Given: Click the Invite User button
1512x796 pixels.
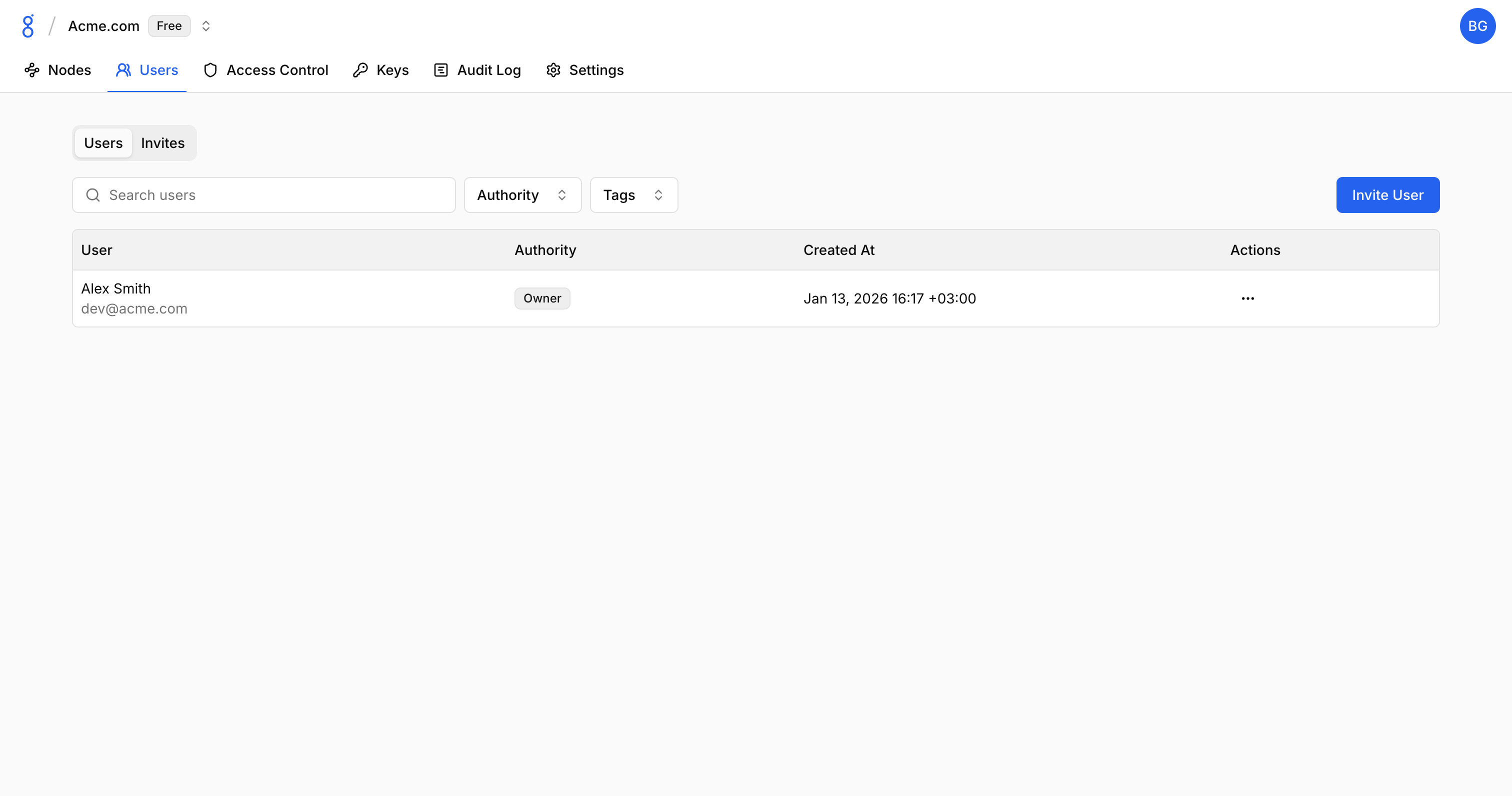Looking at the screenshot, I should (x=1387, y=195).
